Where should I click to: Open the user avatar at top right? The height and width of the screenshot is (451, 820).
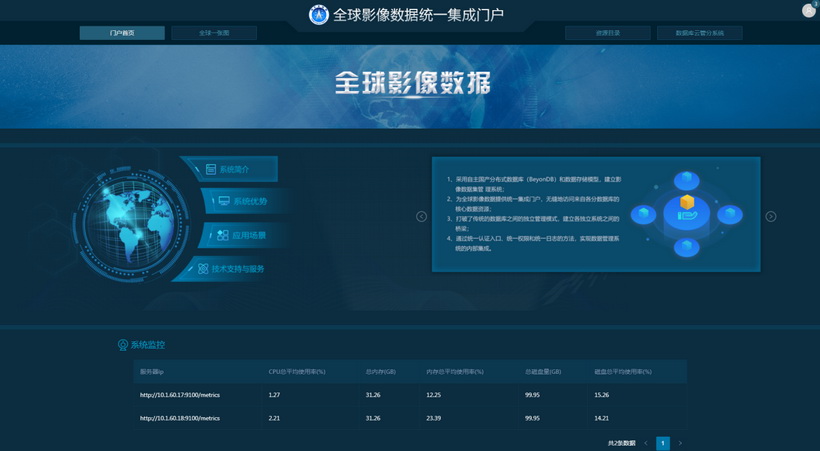(808, 10)
